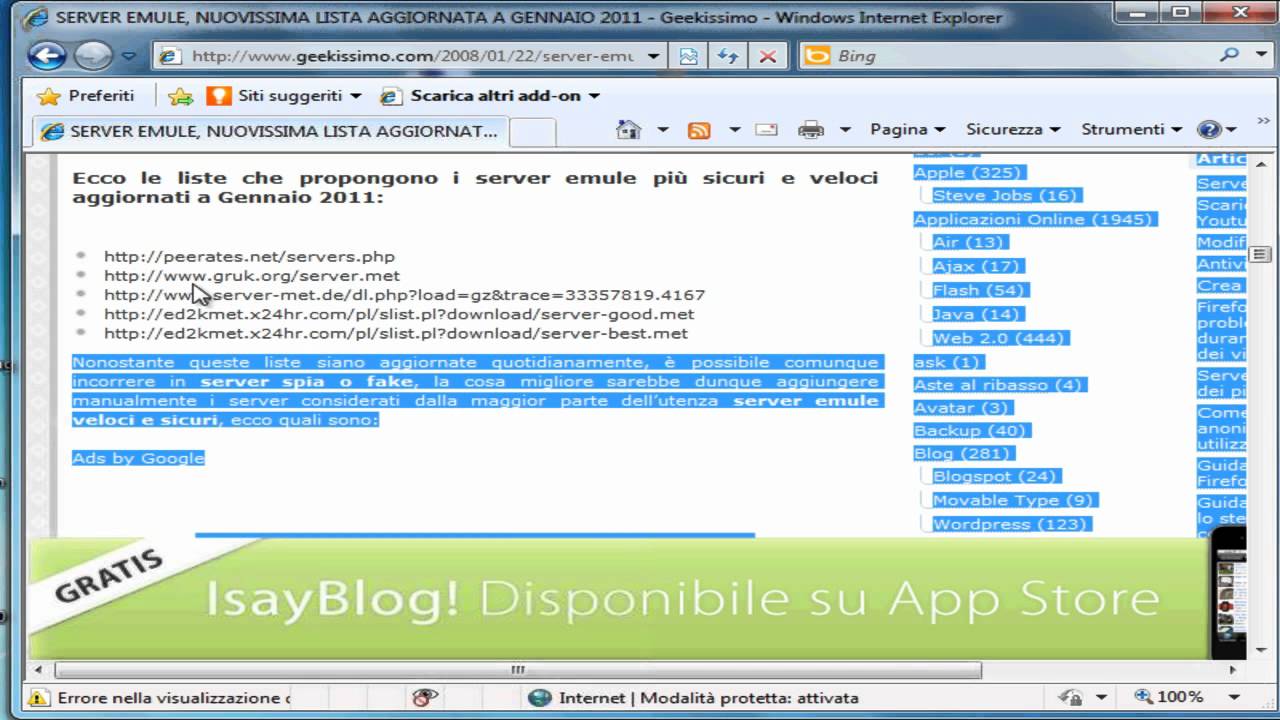This screenshot has width=1280, height=720.
Task: Open the Java (14) category
Action: [977, 314]
